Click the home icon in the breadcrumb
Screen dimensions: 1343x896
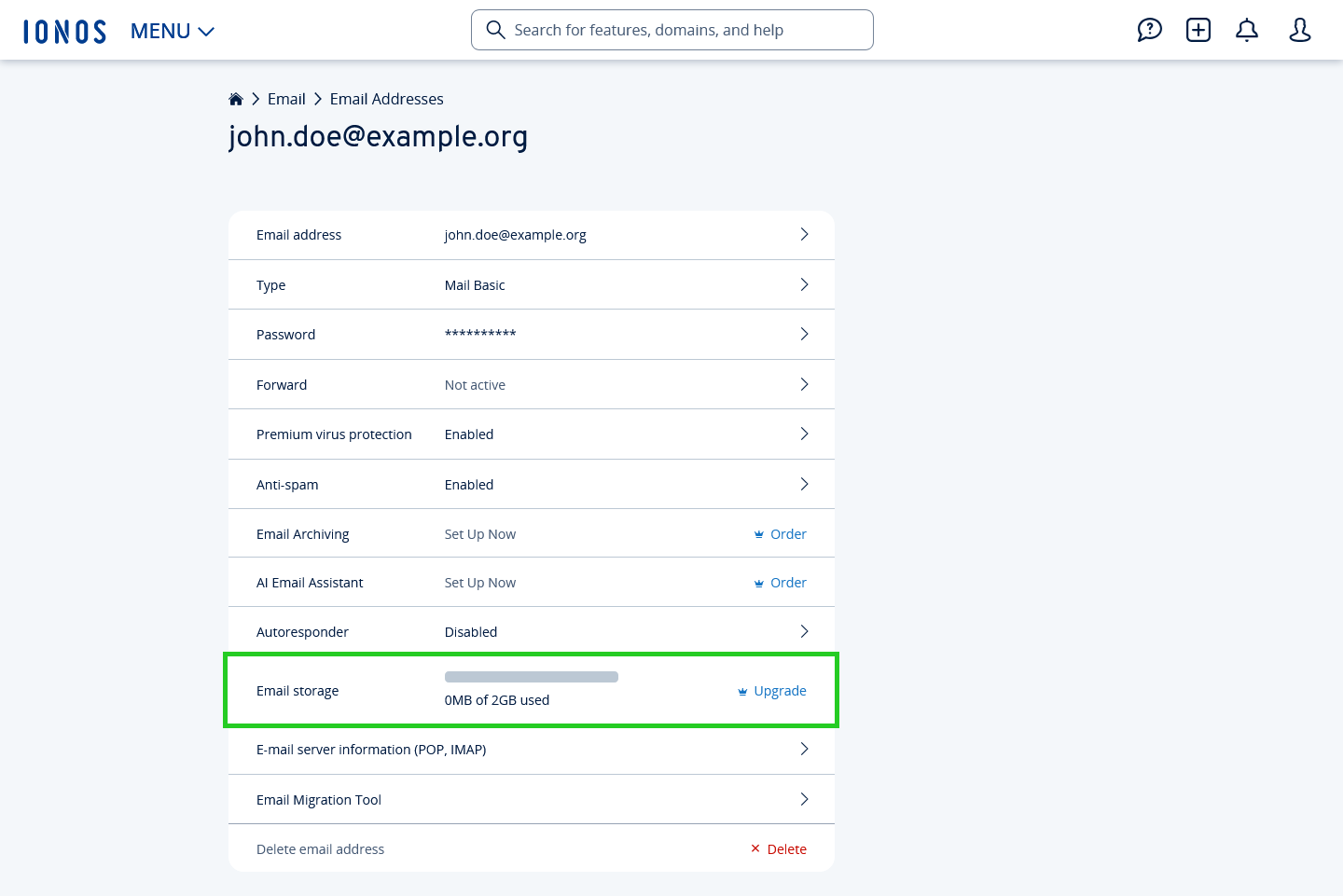click(x=236, y=98)
